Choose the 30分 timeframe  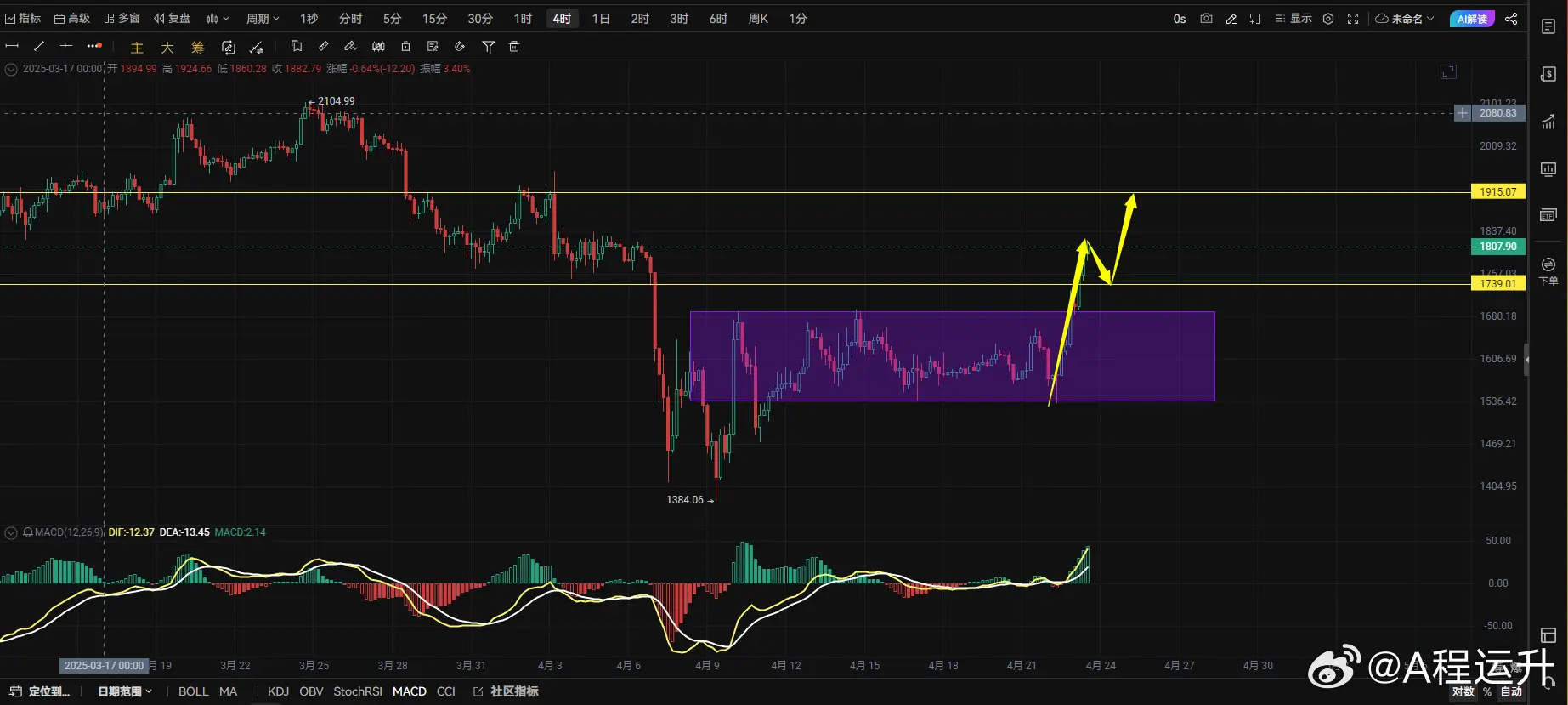tap(480, 19)
